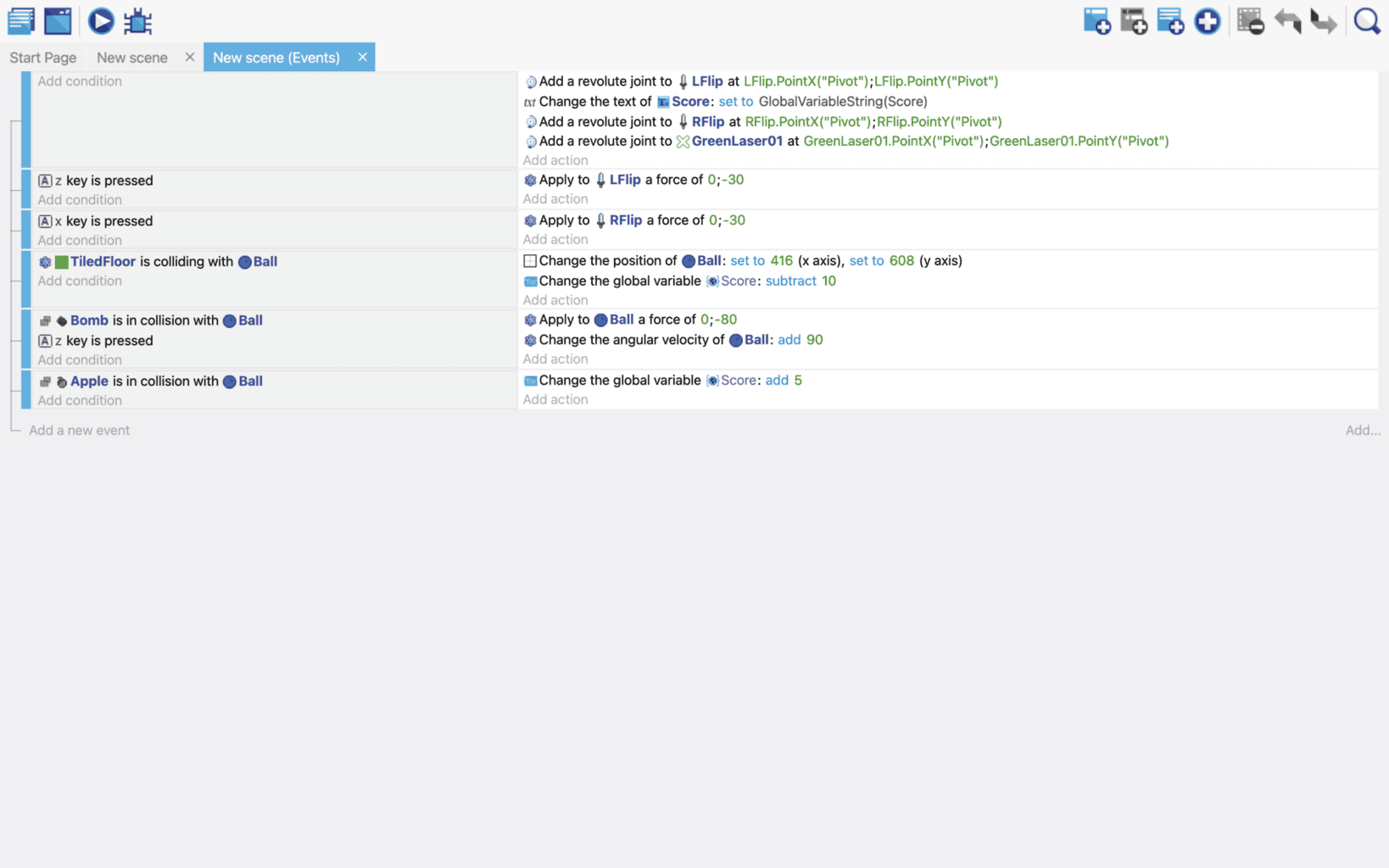This screenshot has width=1389, height=868.
Task: Click the second toolbar icon showing a window
Action: (x=58, y=21)
